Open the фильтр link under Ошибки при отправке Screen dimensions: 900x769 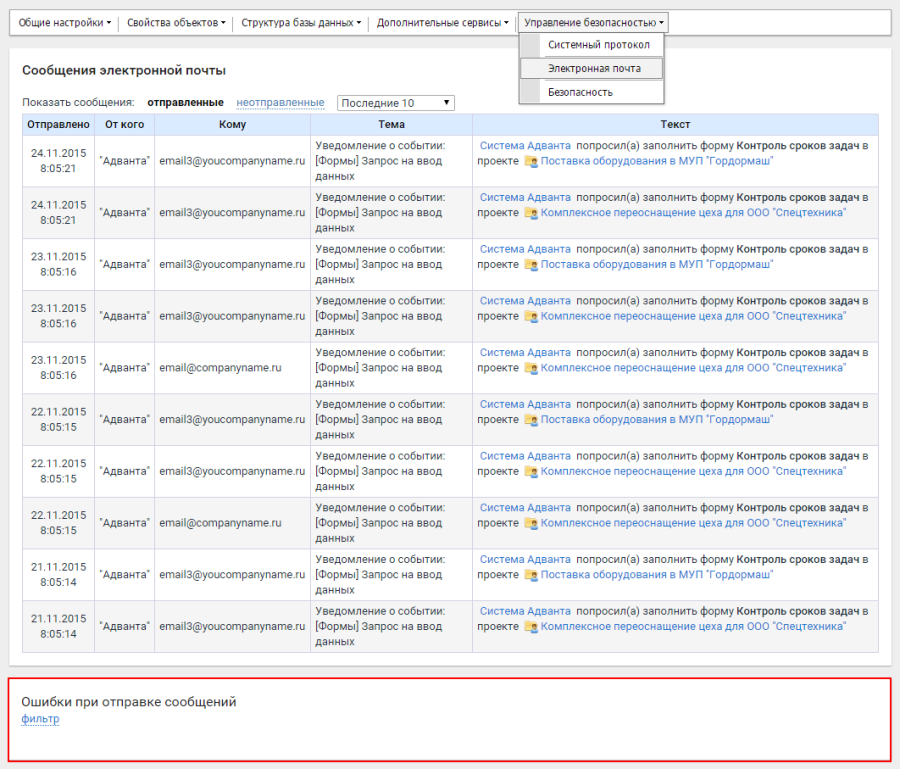point(40,718)
